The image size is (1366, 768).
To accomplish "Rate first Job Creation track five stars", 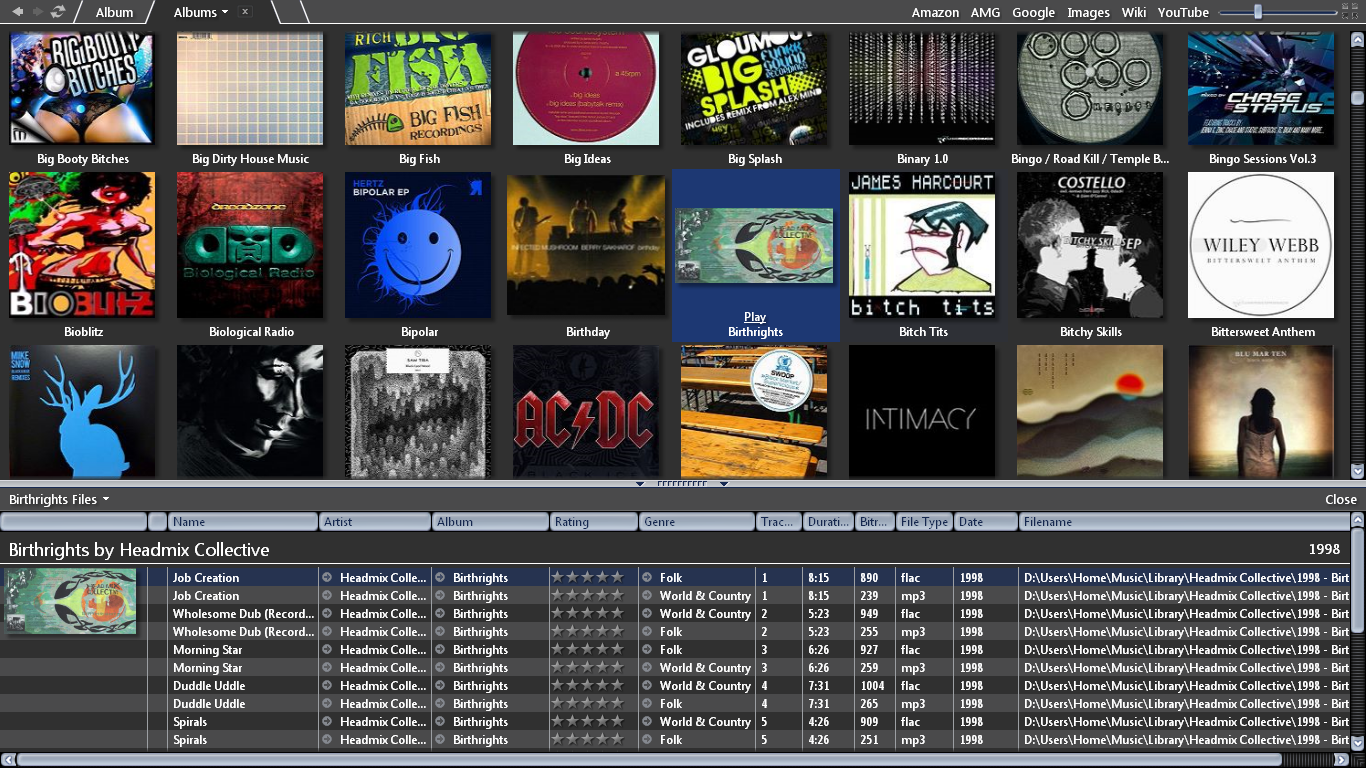I will point(617,577).
